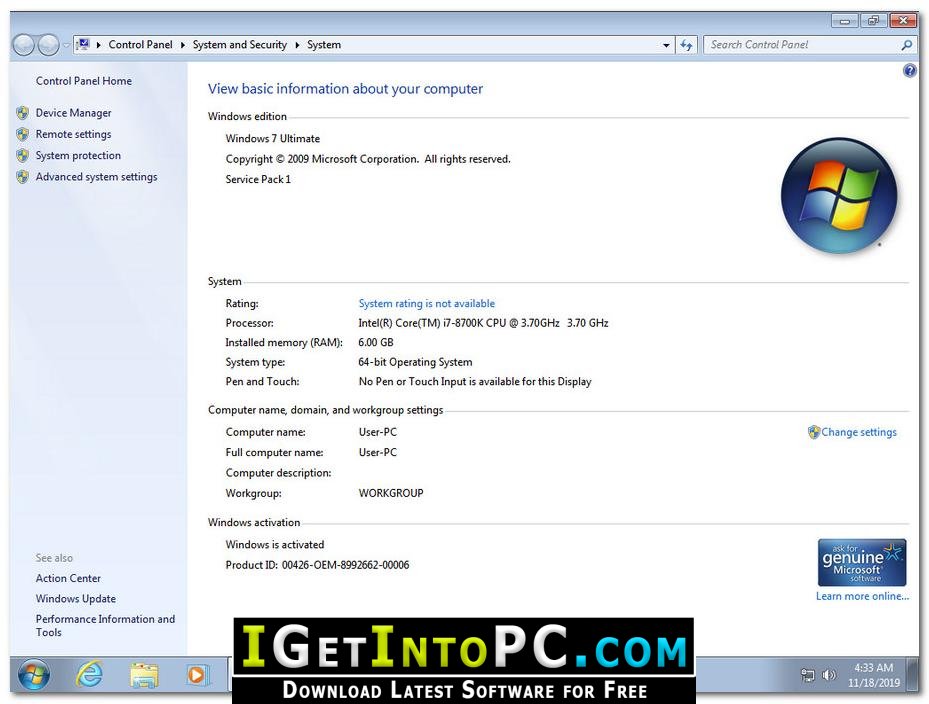
Task: Click the genuine Microsoft software badge
Action: (x=862, y=563)
